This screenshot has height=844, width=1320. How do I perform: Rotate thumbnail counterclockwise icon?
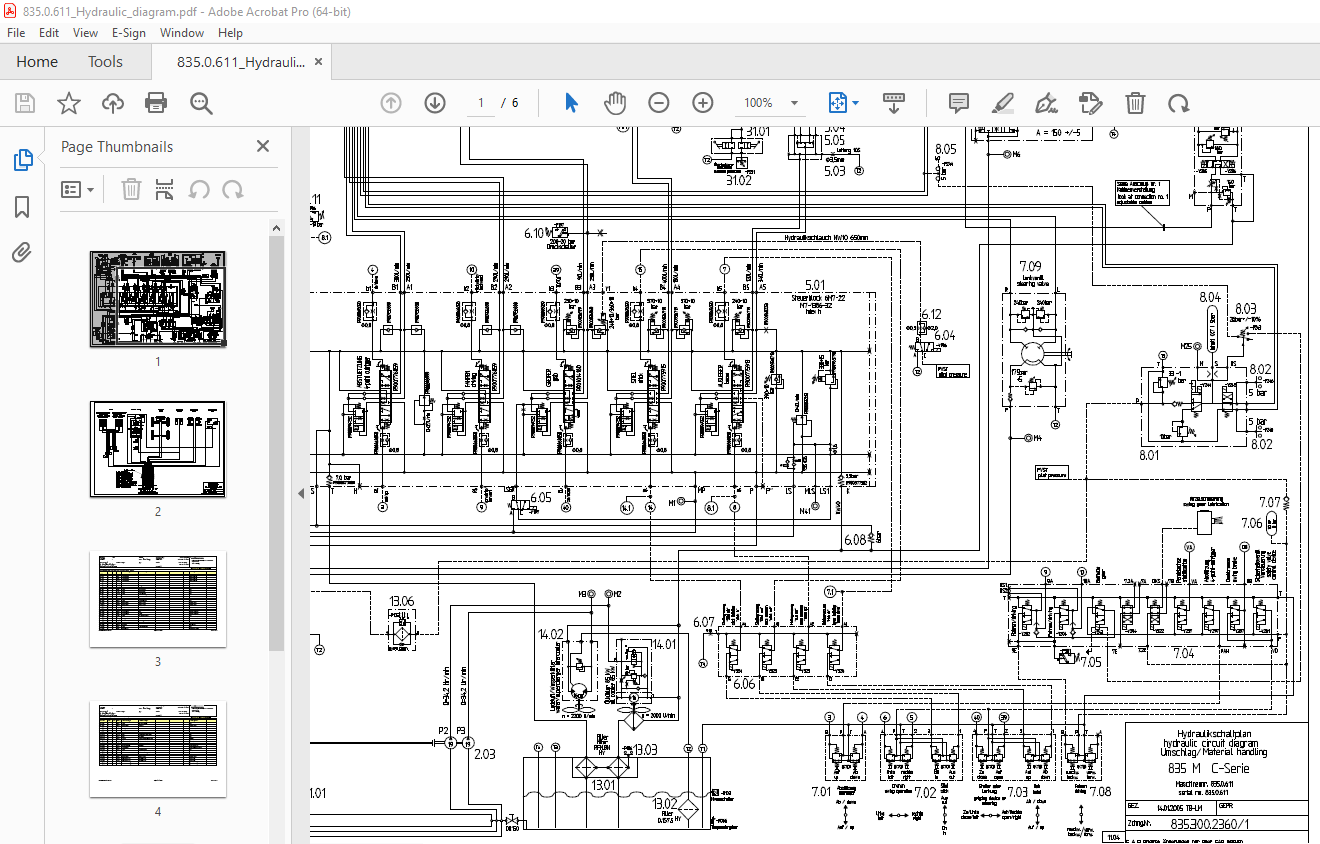tap(199, 189)
